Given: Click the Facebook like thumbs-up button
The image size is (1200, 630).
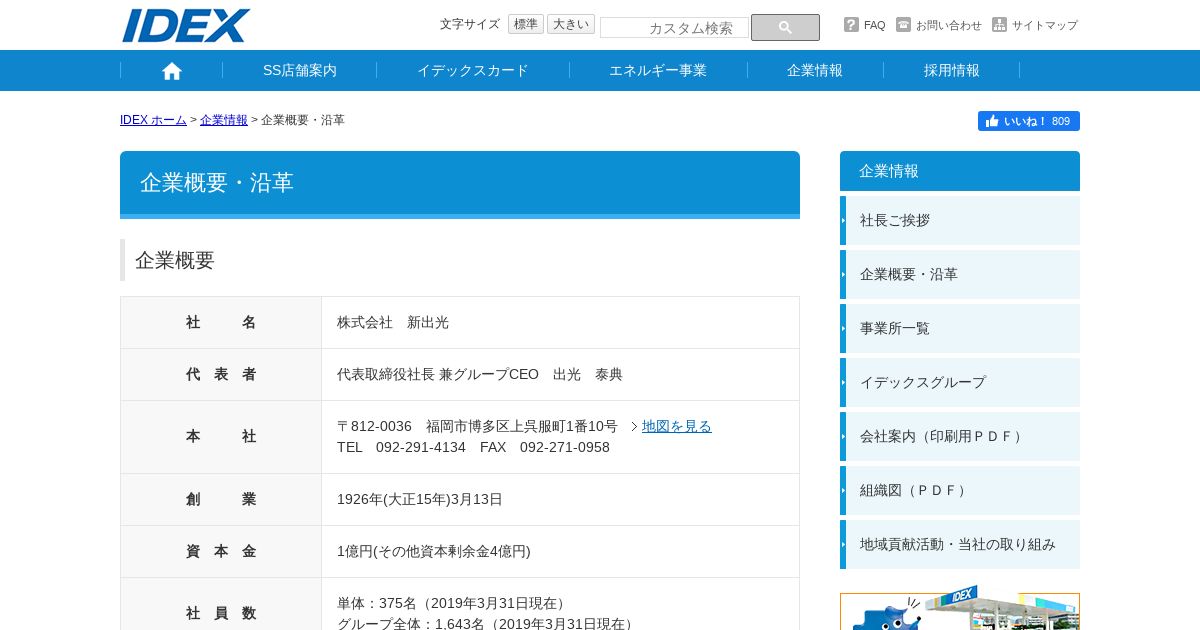Looking at the screenshot, I should [x=1029, y=121].
